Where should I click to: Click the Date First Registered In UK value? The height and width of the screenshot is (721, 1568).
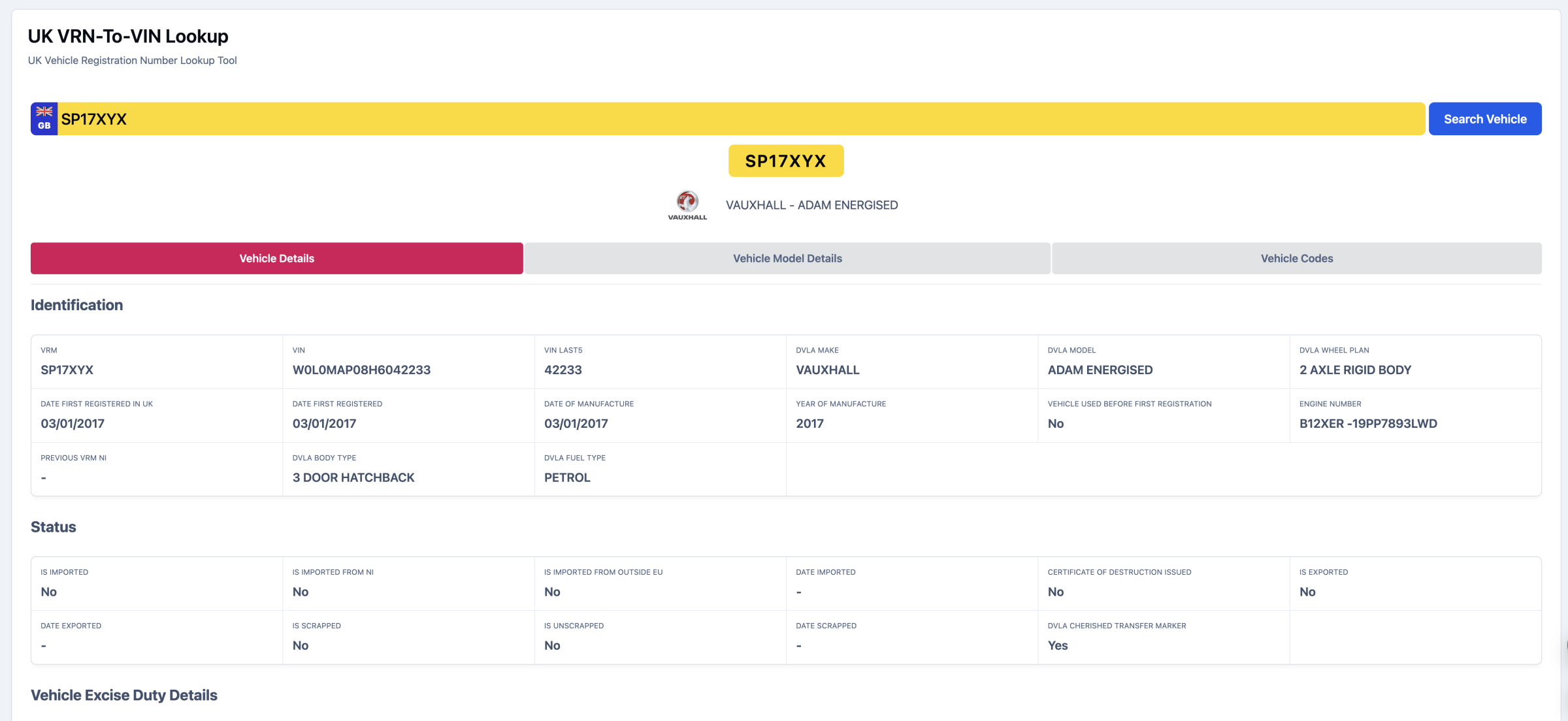73,424
